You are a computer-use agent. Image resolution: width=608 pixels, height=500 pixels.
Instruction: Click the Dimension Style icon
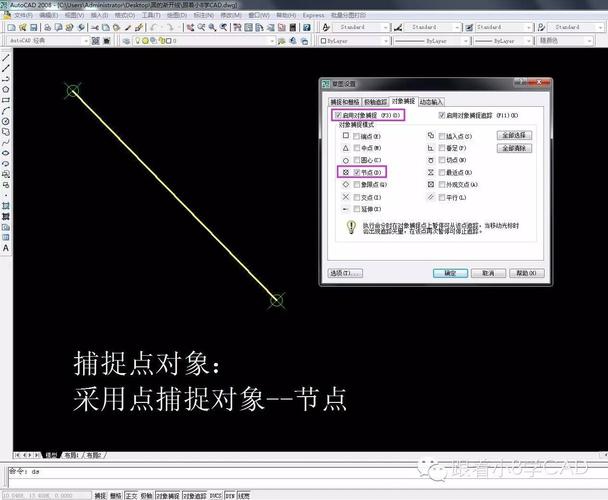point(398,28)
